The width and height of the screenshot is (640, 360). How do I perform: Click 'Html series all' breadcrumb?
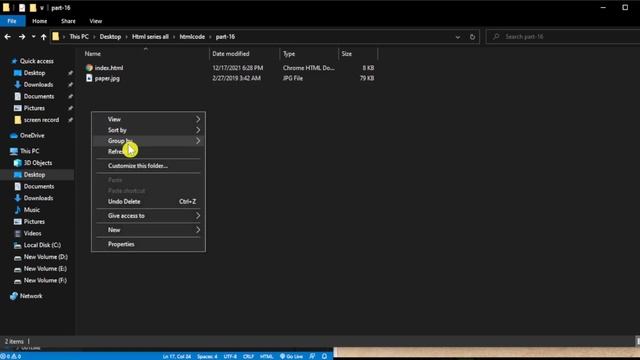[150, 37]
